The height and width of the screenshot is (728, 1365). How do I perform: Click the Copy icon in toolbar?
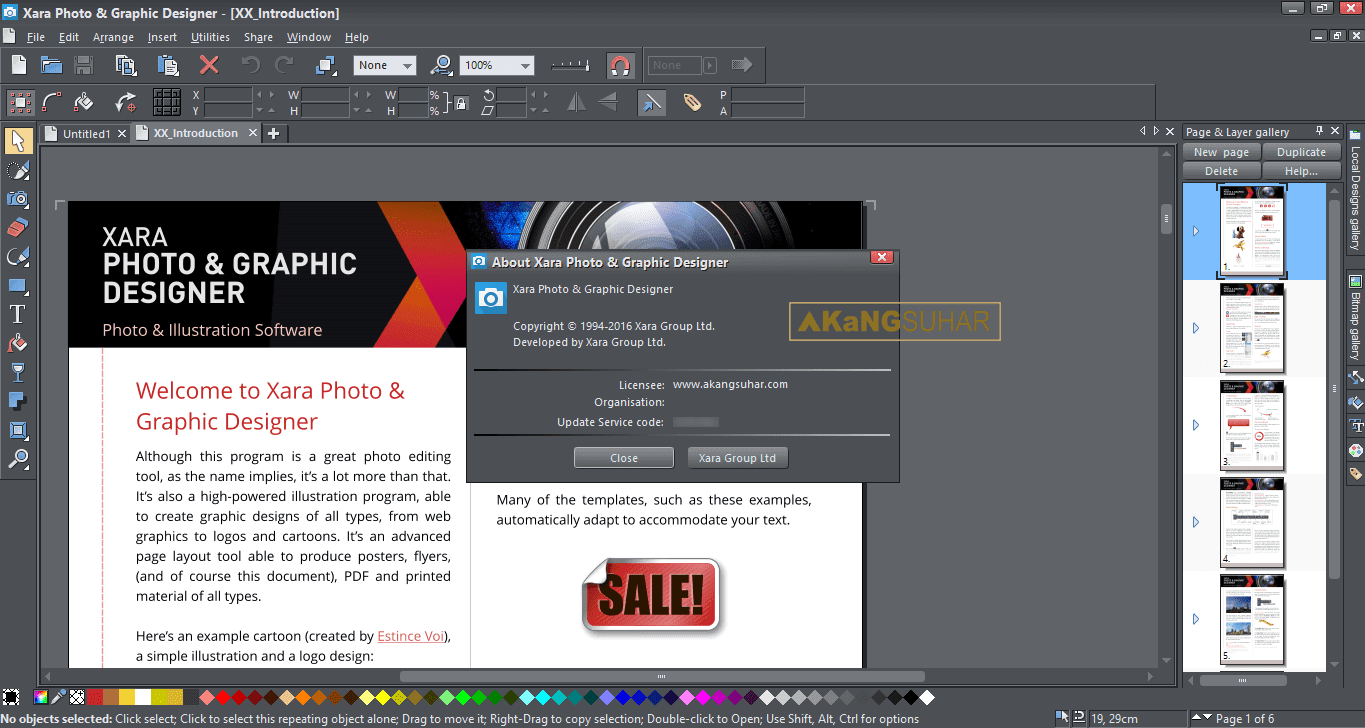click(126, 65)
